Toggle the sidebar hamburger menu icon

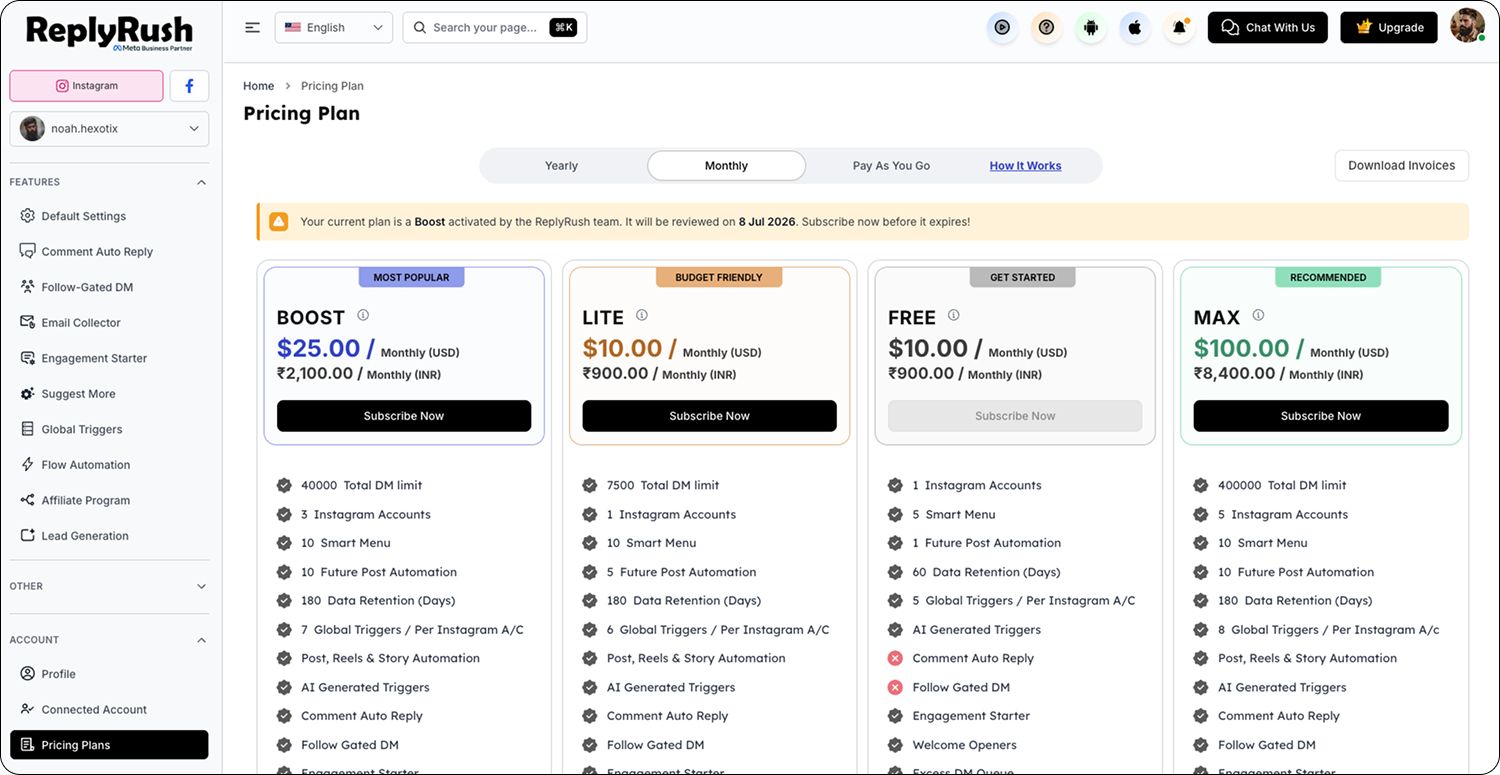click(252, 28)
